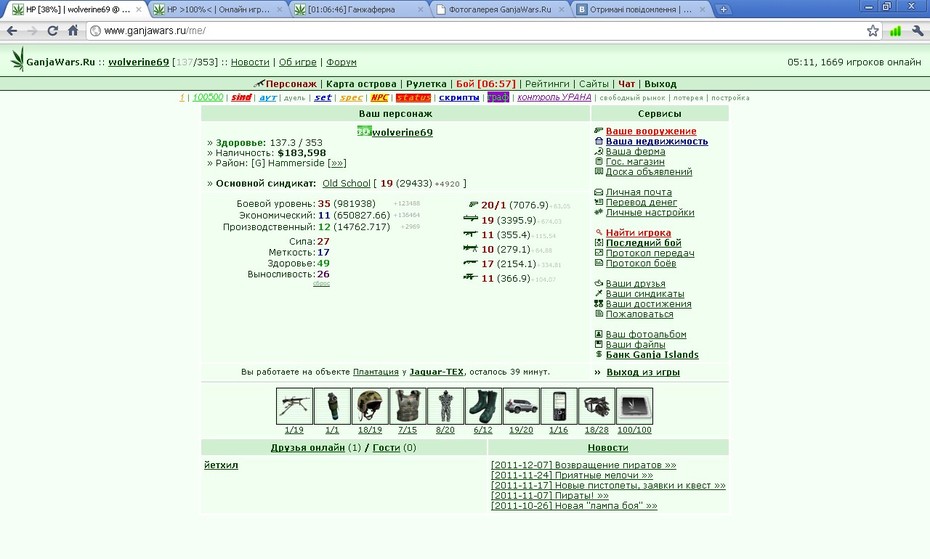Open the helmet equipment slot 18/19
930x559 pixels.
pos(370,406)
